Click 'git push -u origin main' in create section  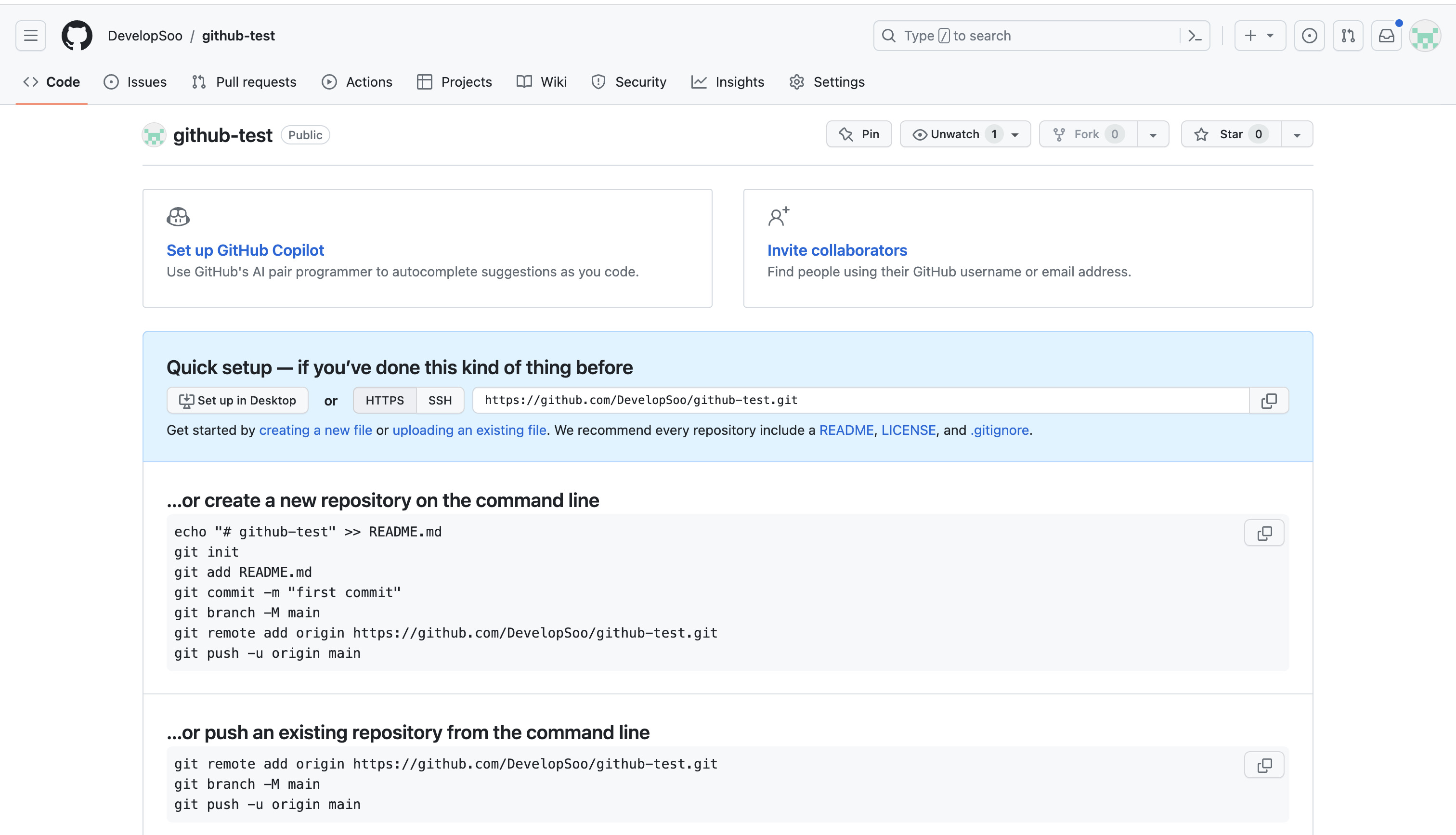(x=268, y=653)
